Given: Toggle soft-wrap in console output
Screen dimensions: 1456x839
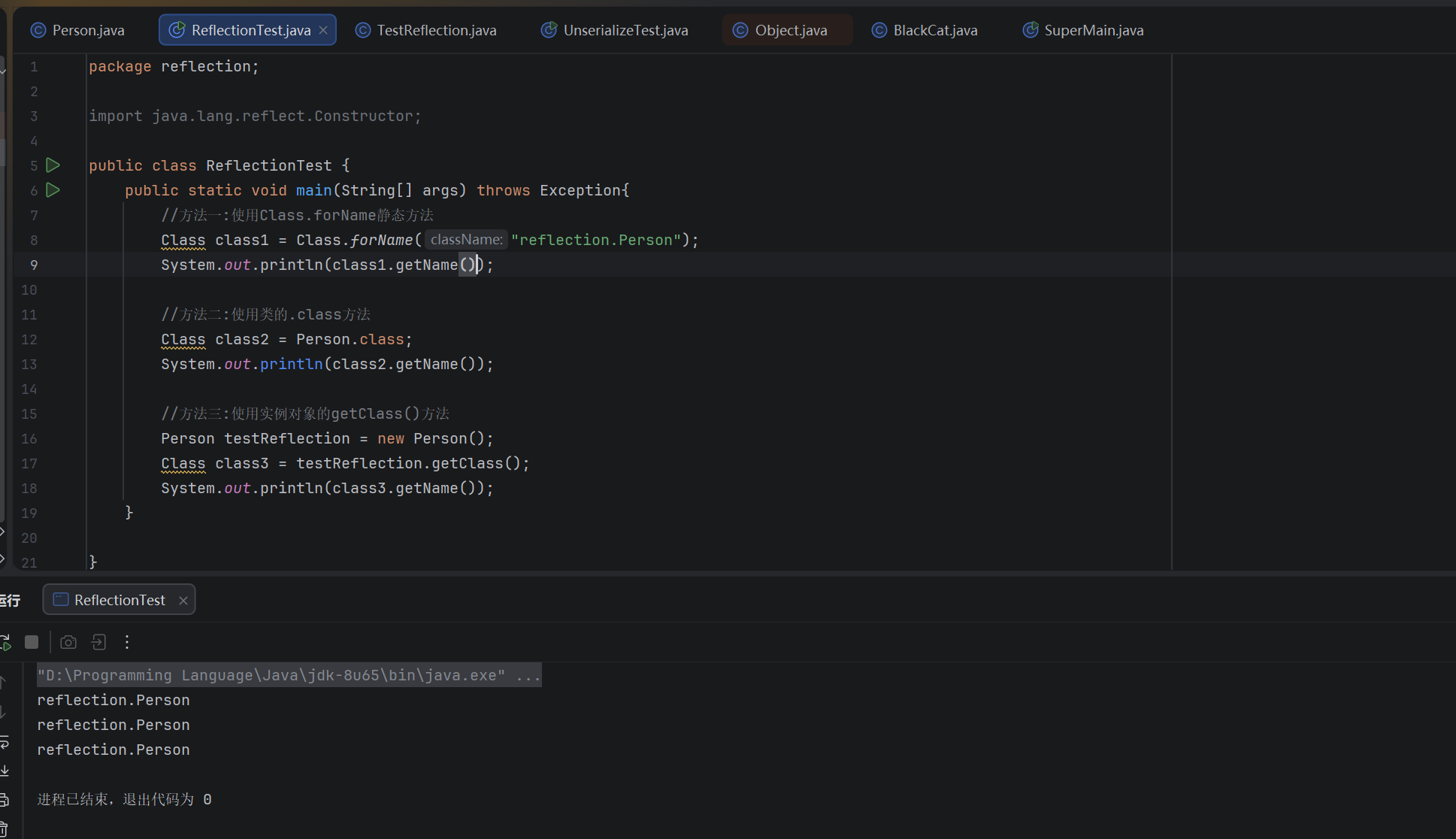Looking at the screenshot, I should click(4, 743).
